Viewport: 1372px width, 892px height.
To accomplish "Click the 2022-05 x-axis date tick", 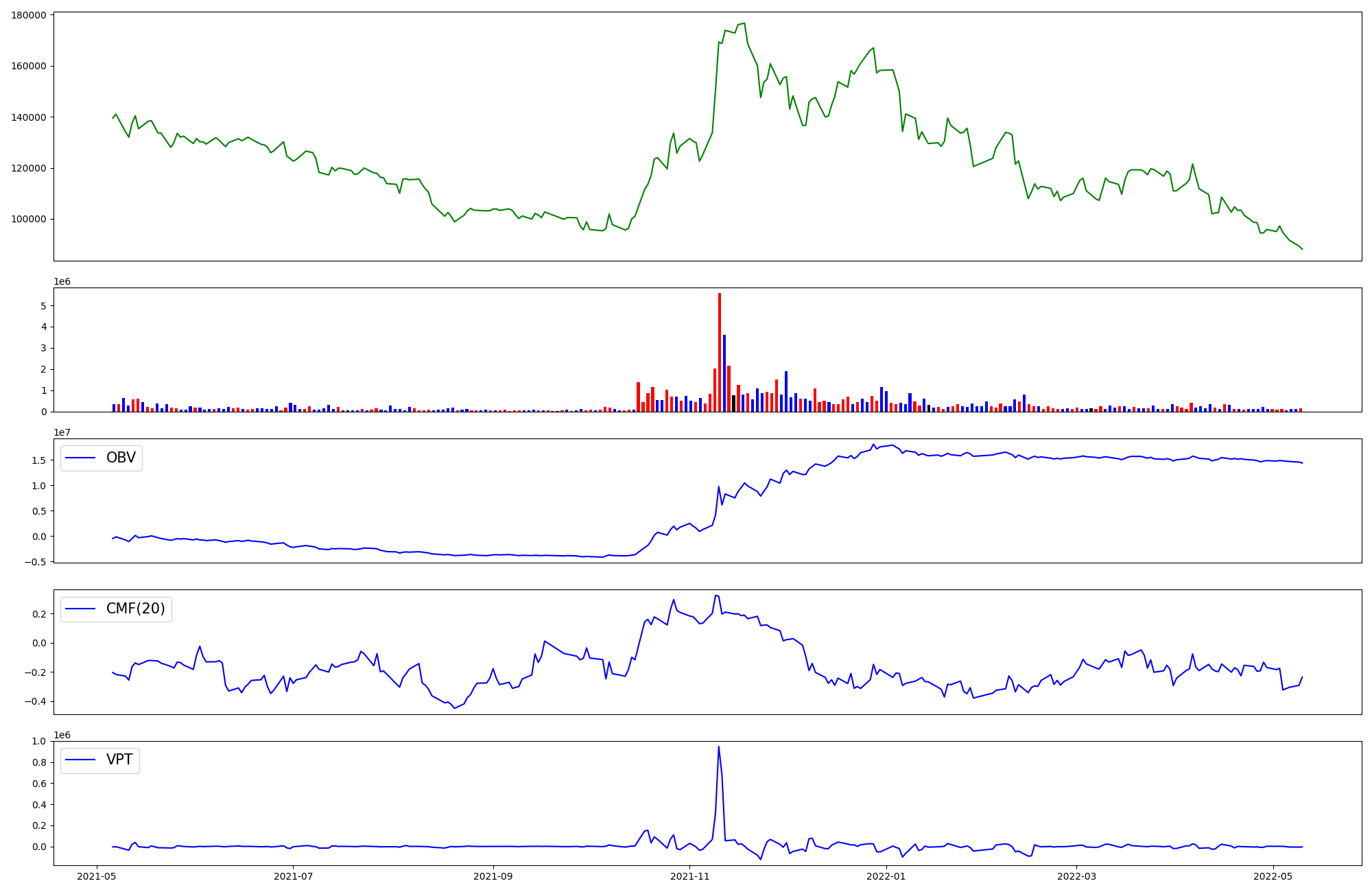I will pyautogui.click(x=1273, y=876).
